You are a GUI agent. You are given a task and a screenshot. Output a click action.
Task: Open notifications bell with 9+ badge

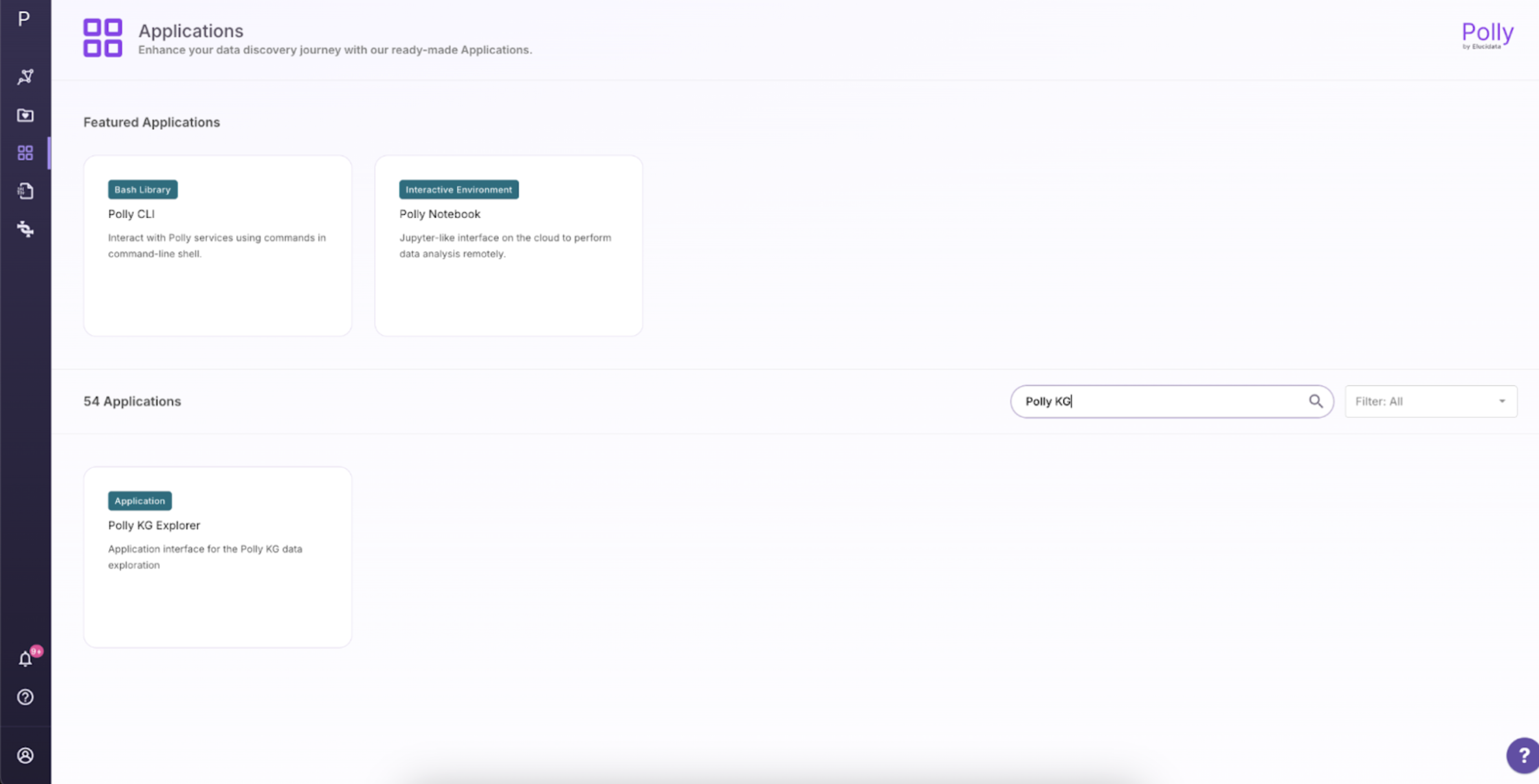pyautogui.click(x=25, y=659)
